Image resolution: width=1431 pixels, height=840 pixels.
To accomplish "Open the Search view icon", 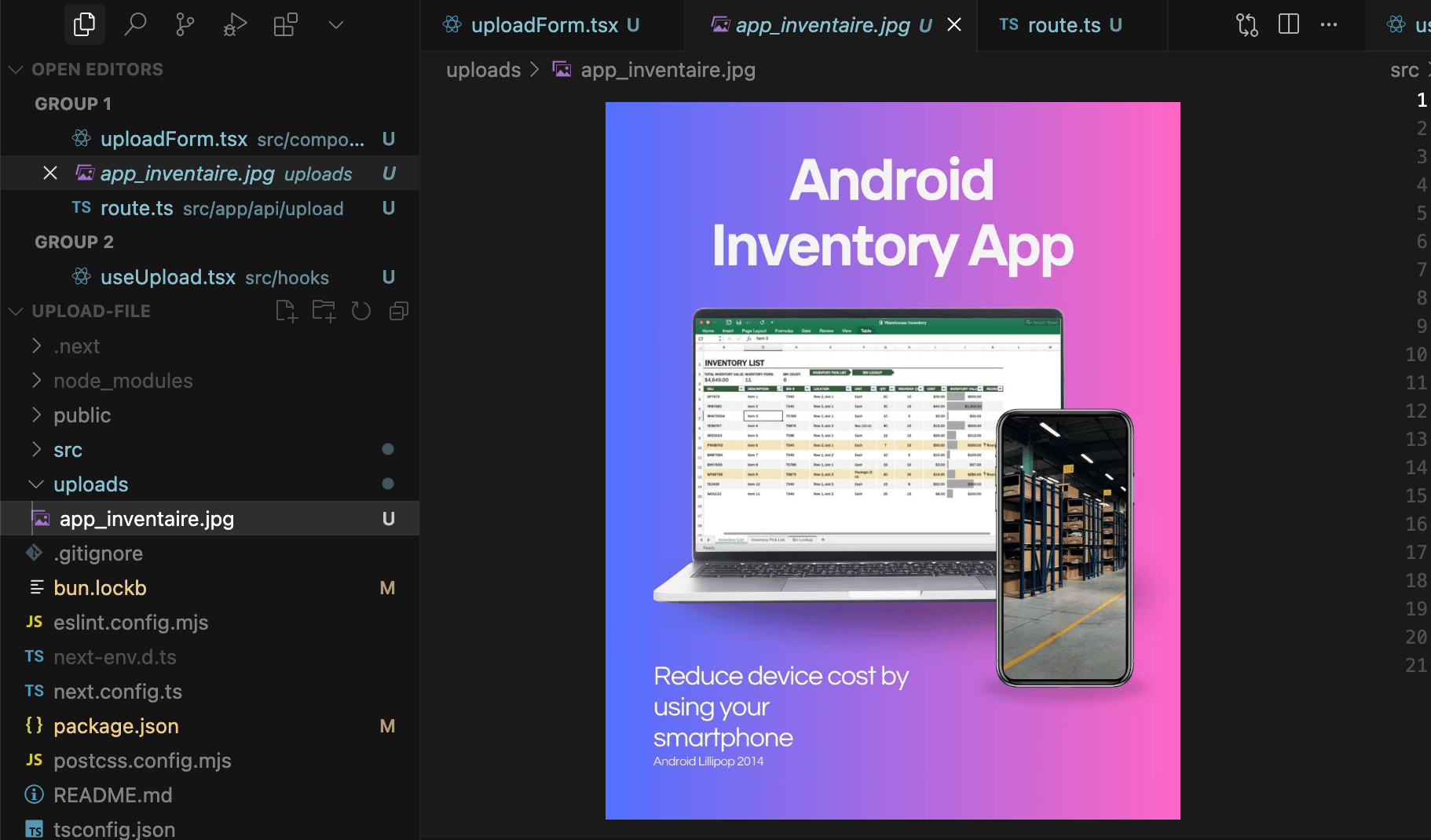I will 135,24.
